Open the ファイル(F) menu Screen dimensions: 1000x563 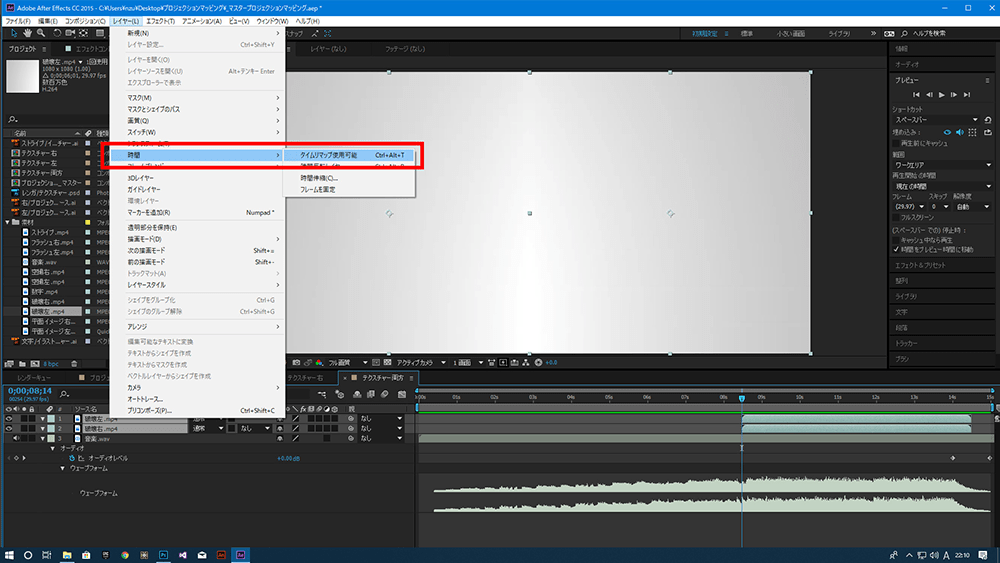click(18, 21)
